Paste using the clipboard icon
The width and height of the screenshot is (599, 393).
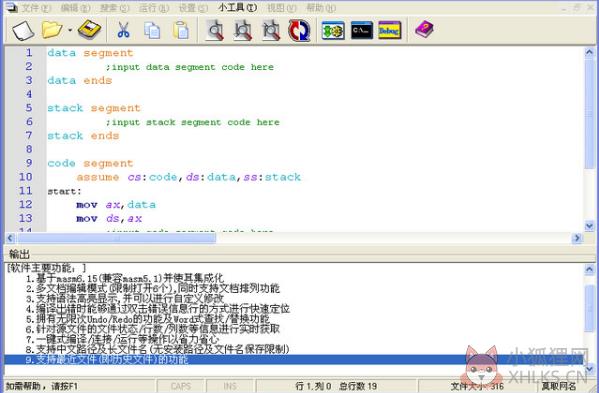[181, 30]
